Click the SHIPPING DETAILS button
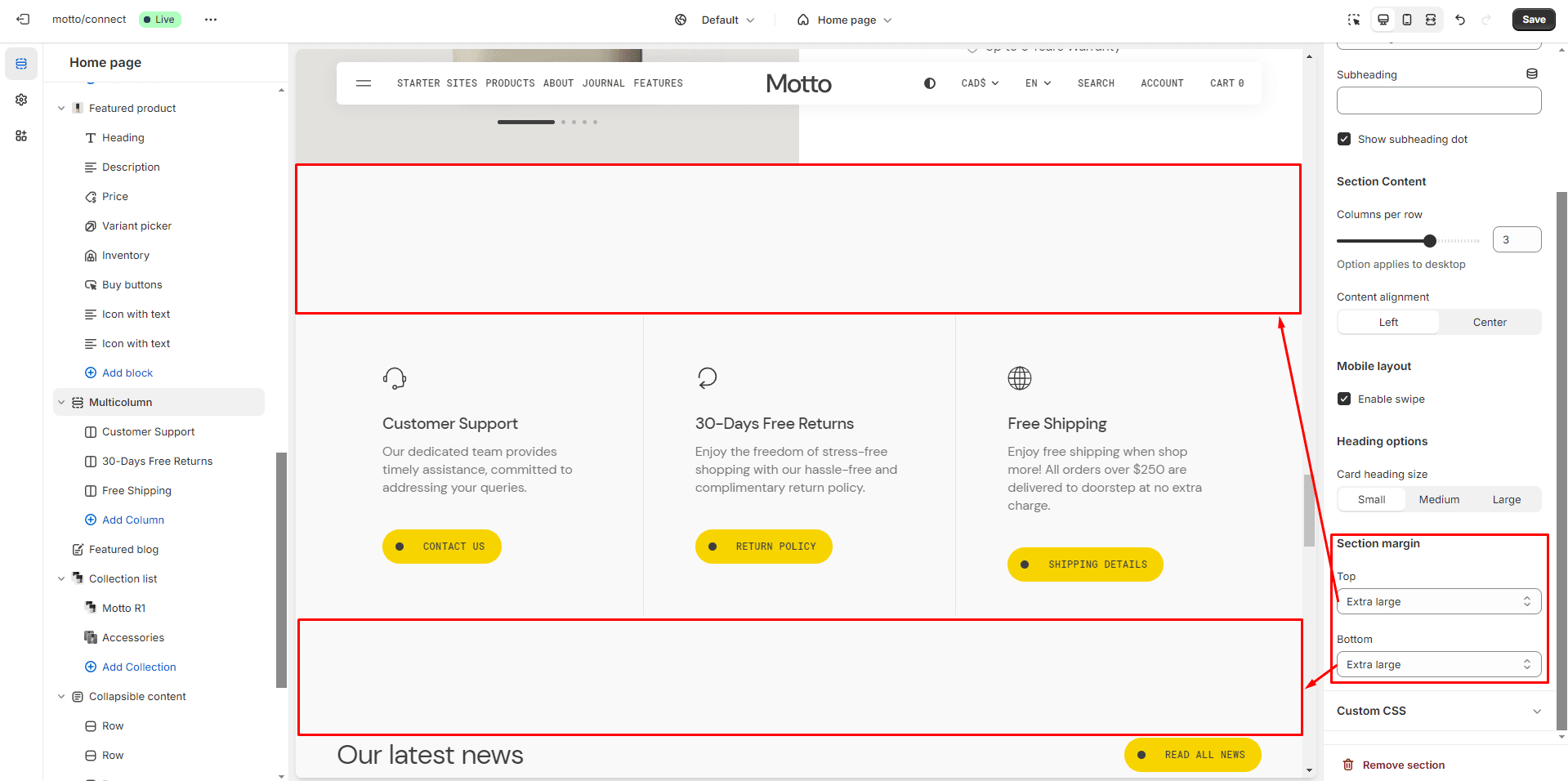This screenshot has width=1568, height=781. pos(1085,565)
